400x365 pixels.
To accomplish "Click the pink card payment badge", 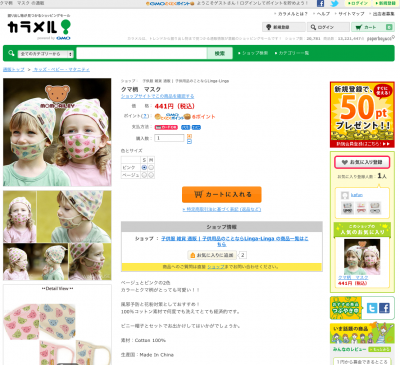I will (x=166, y=127).
